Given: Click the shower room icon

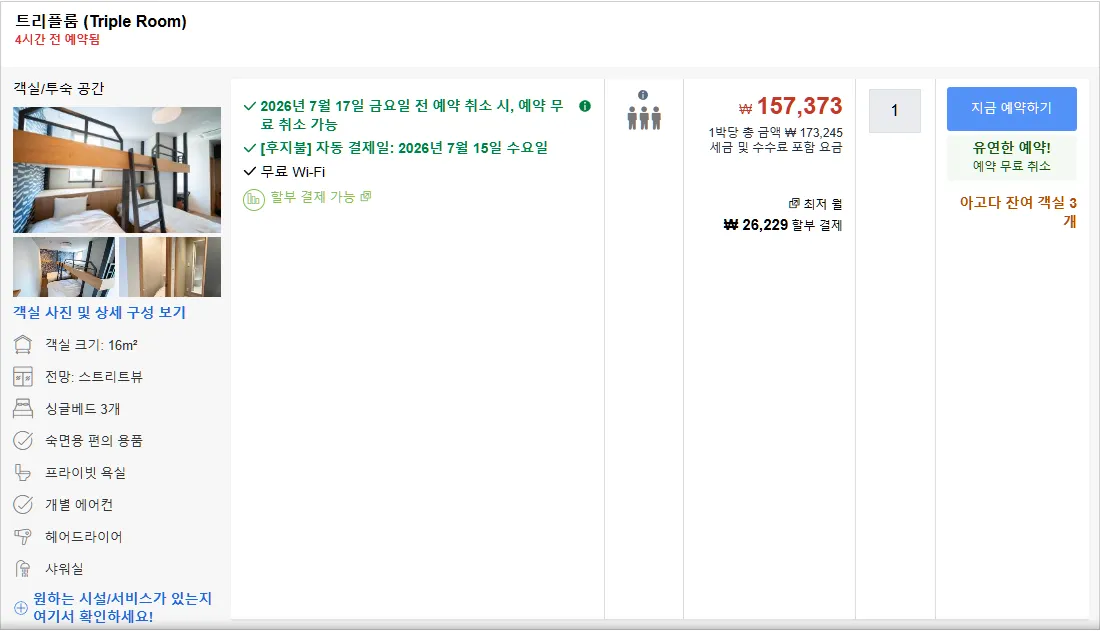Looking at the screenshot, I should [23, 569].
